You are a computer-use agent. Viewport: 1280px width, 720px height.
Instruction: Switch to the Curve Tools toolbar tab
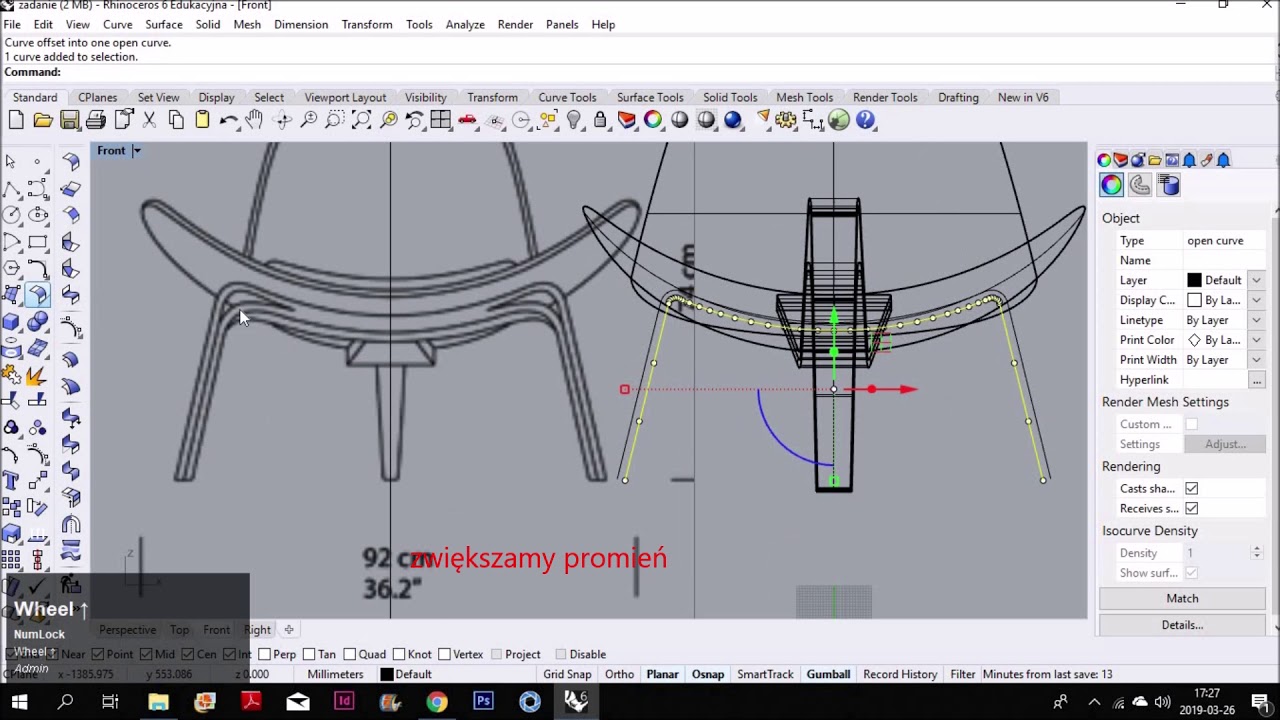pyautogui.click(x=567, y=97)
